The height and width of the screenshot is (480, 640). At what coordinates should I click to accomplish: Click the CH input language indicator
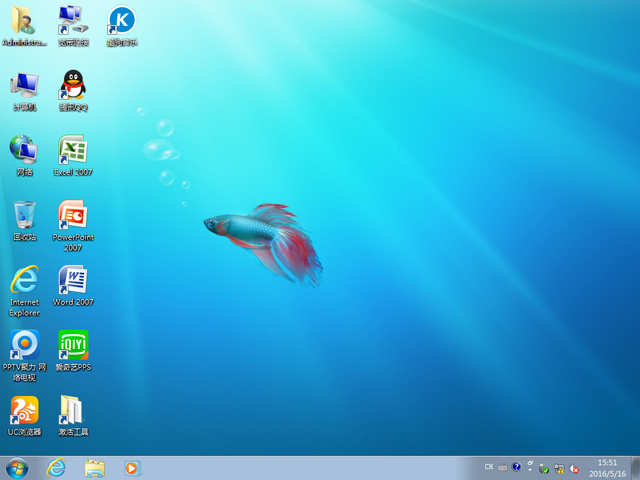489,467
